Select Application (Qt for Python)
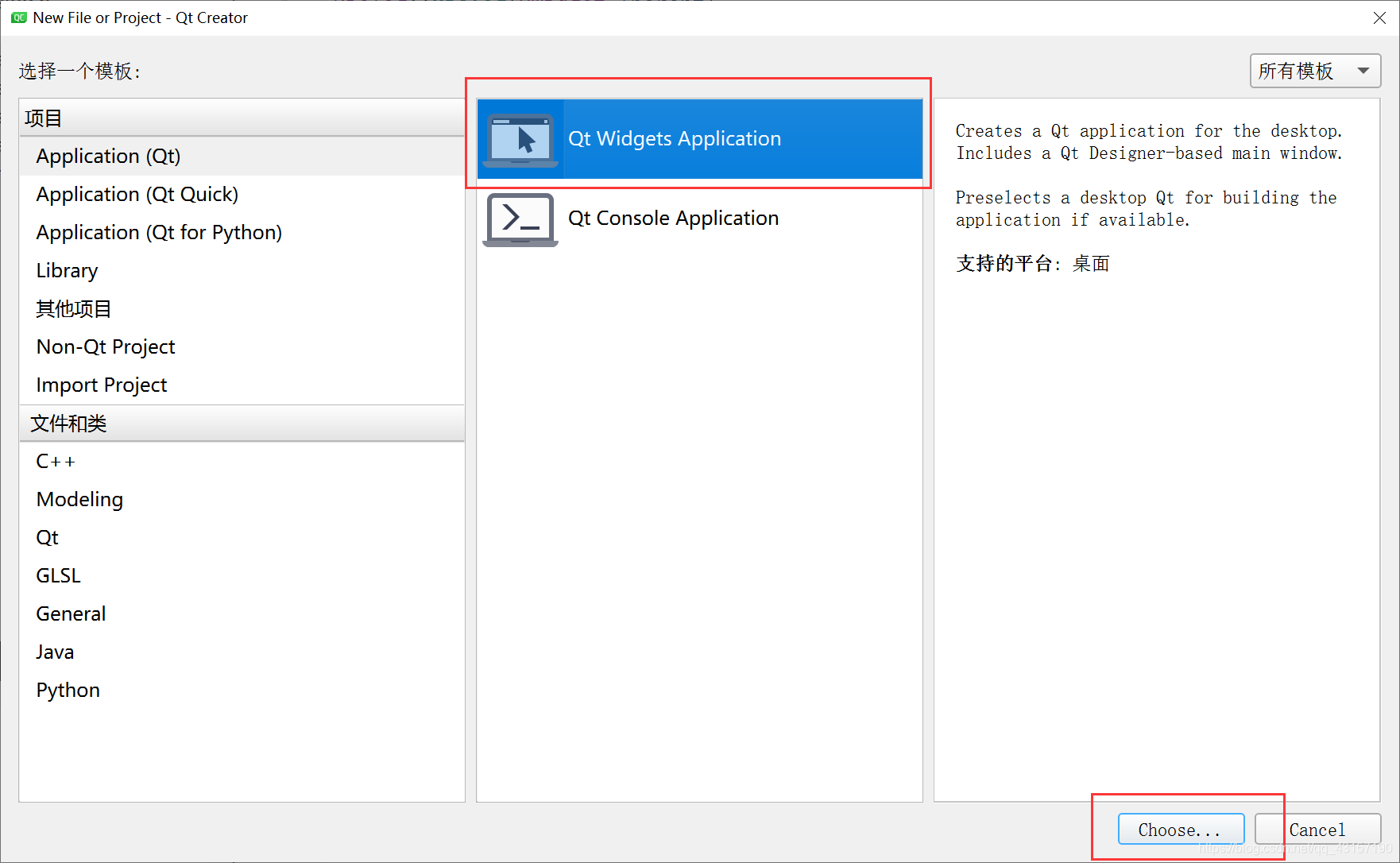Image resolution: width=1400 pixels, height=863 pixels. pos(158,232)
